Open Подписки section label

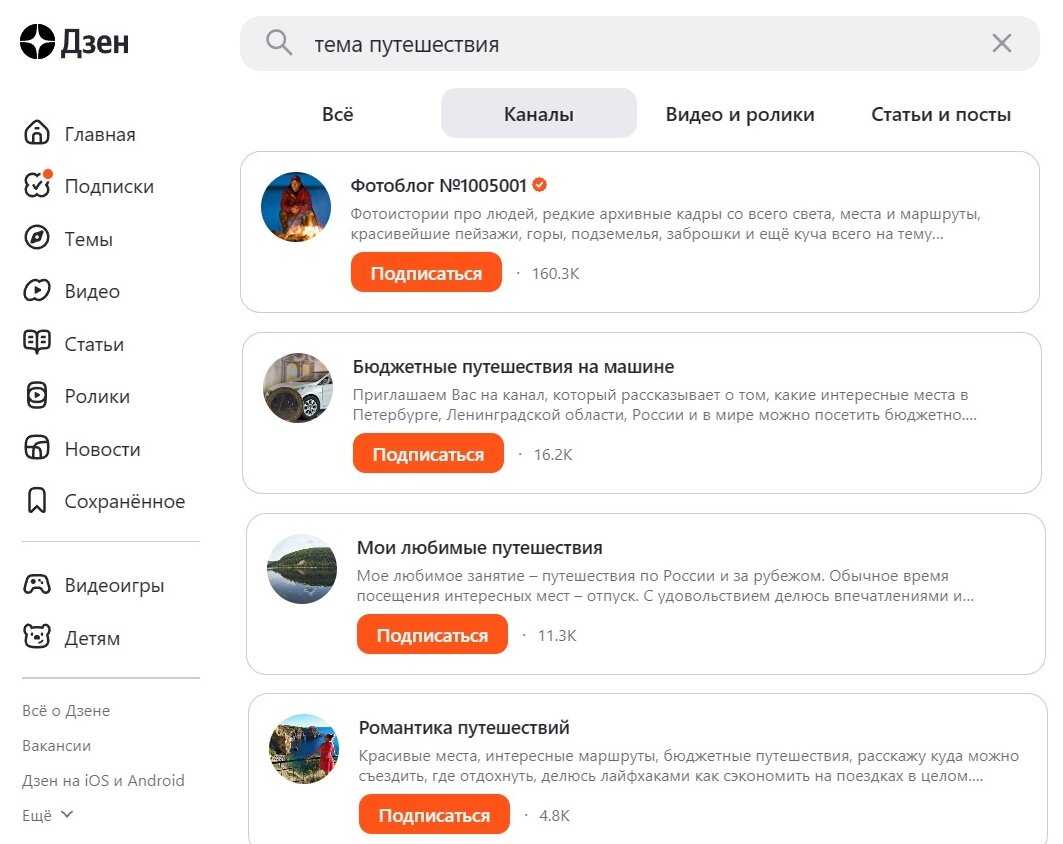pyautogui.click(x=109, y=186)
